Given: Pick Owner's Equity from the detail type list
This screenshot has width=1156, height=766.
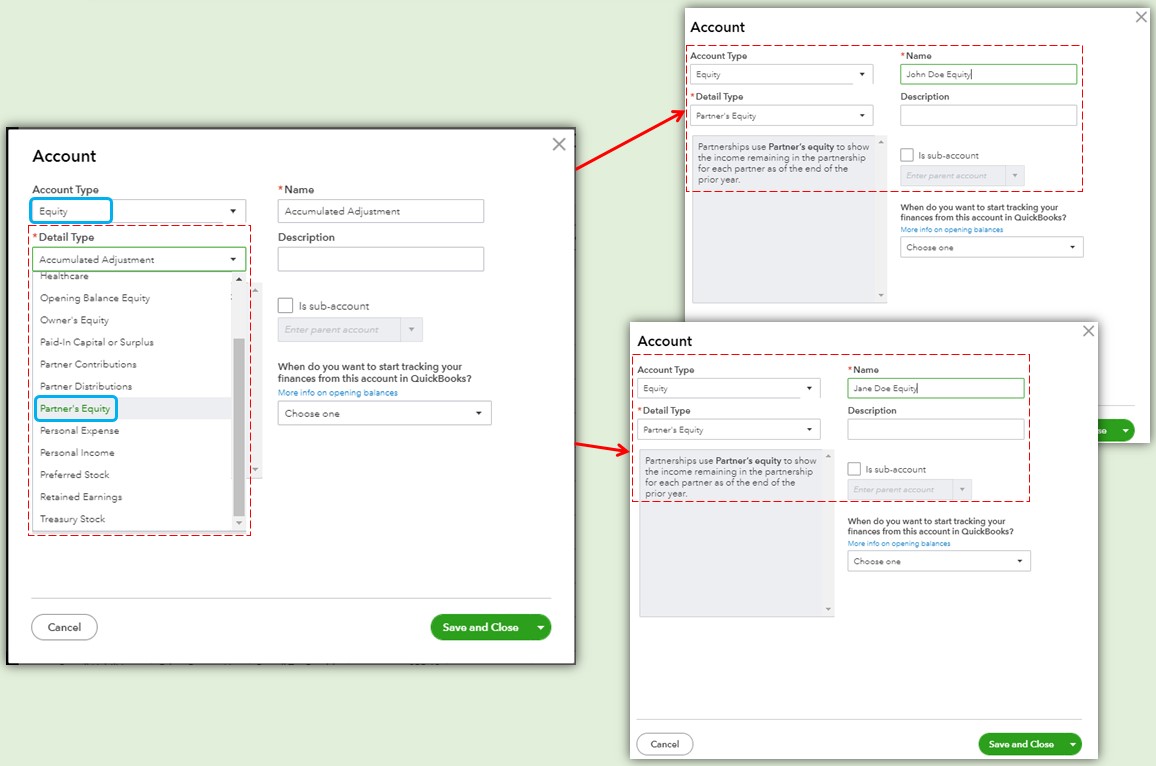Looking at the screenshot, I should pyautogui.click(x=75, y=320).
